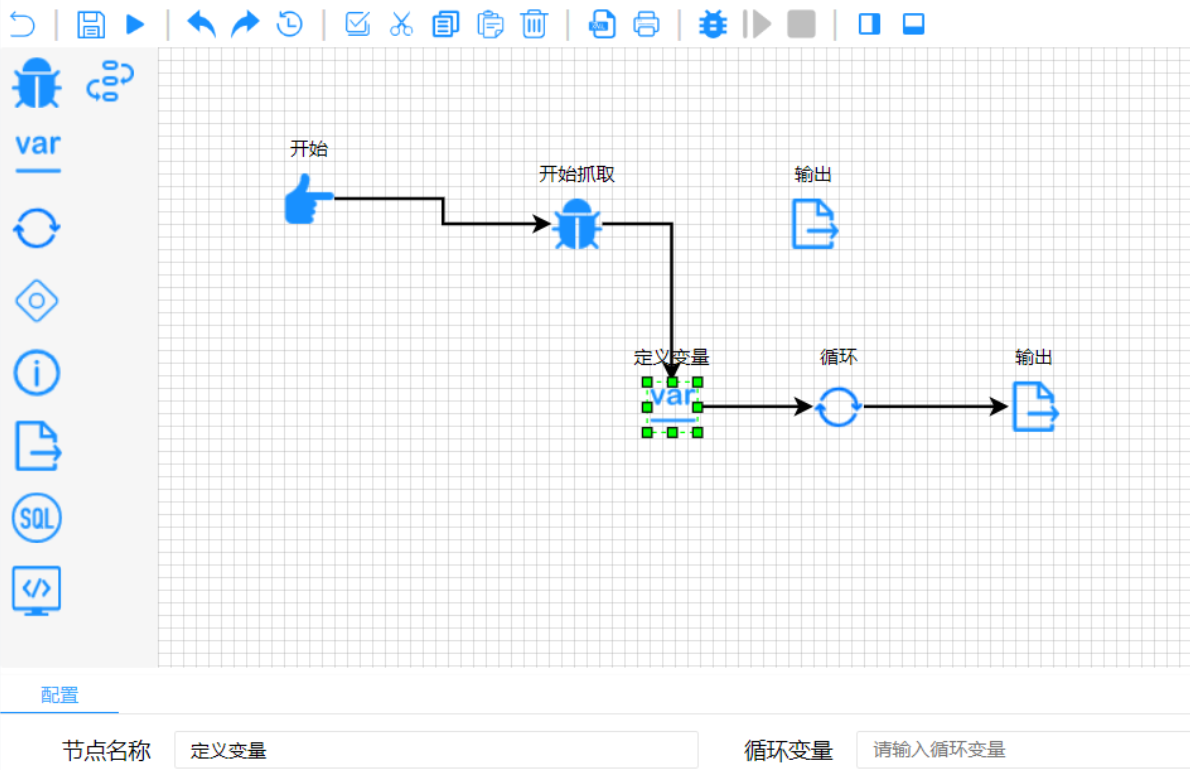Redo the action with the right arrow
Viewport: 1190px width, 770px height.
[x=245, y=24]
